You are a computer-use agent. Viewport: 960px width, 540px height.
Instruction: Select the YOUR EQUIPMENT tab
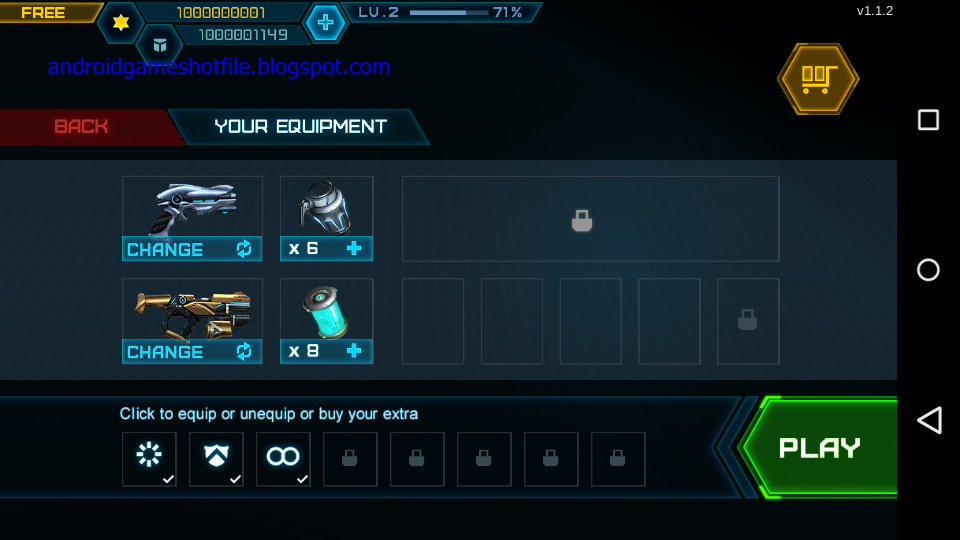[x=300, y=127]
